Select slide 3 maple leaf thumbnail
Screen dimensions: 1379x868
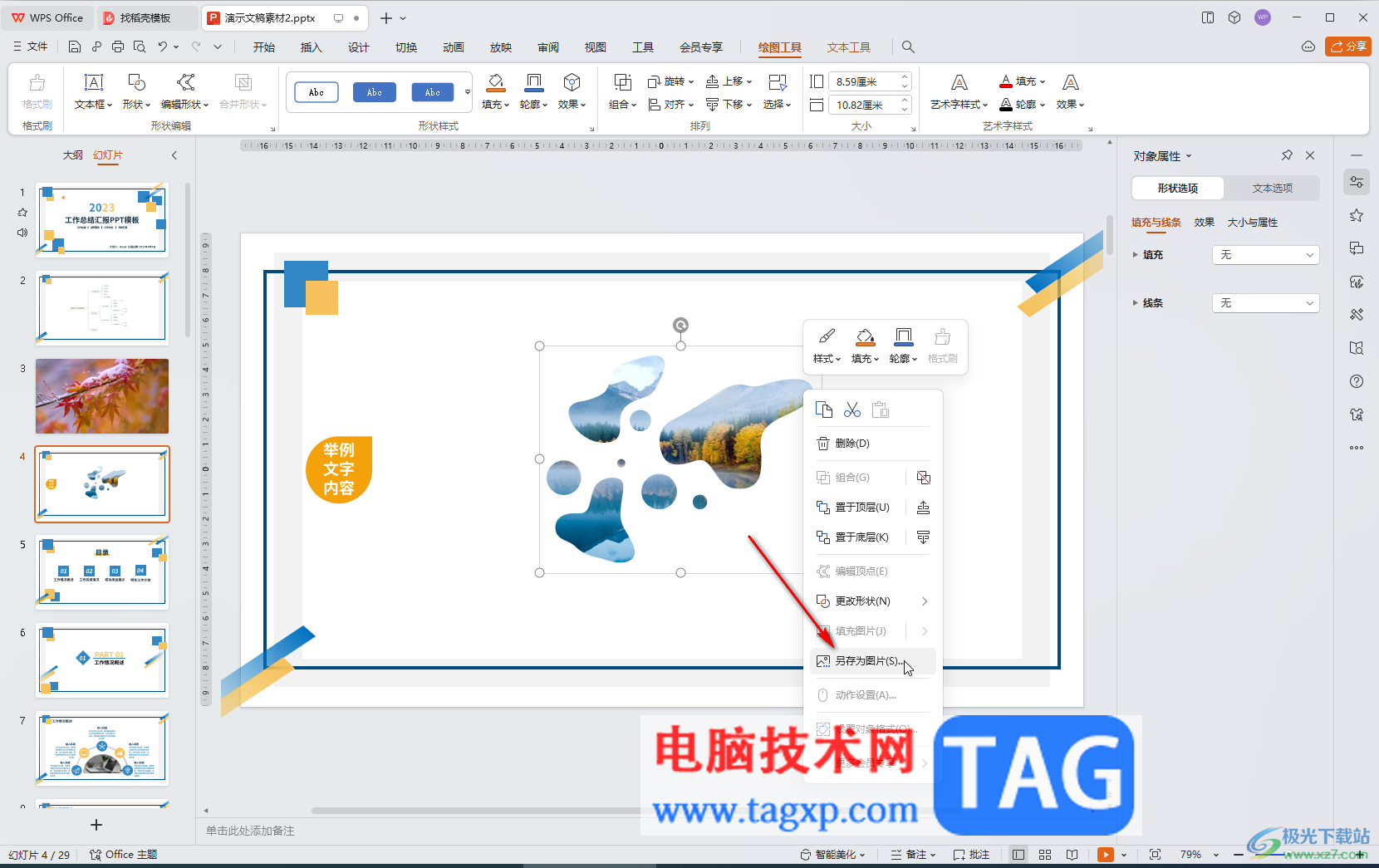pyautogui.click(x=102, y=396)
